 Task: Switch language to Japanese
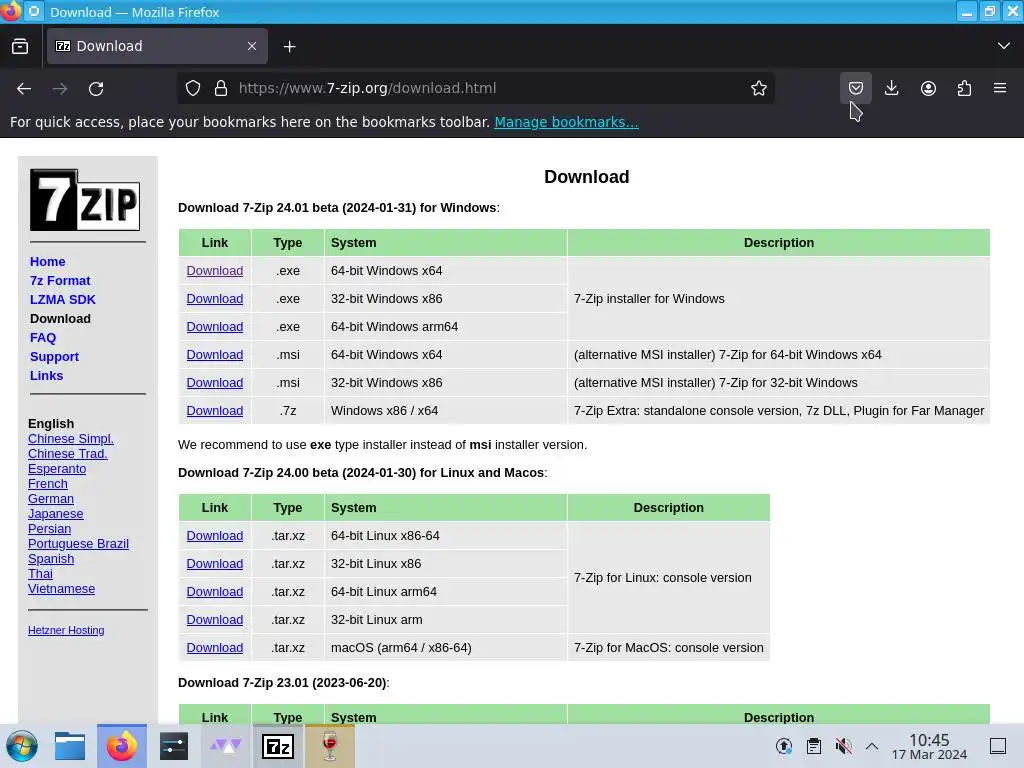pos(56,514)
